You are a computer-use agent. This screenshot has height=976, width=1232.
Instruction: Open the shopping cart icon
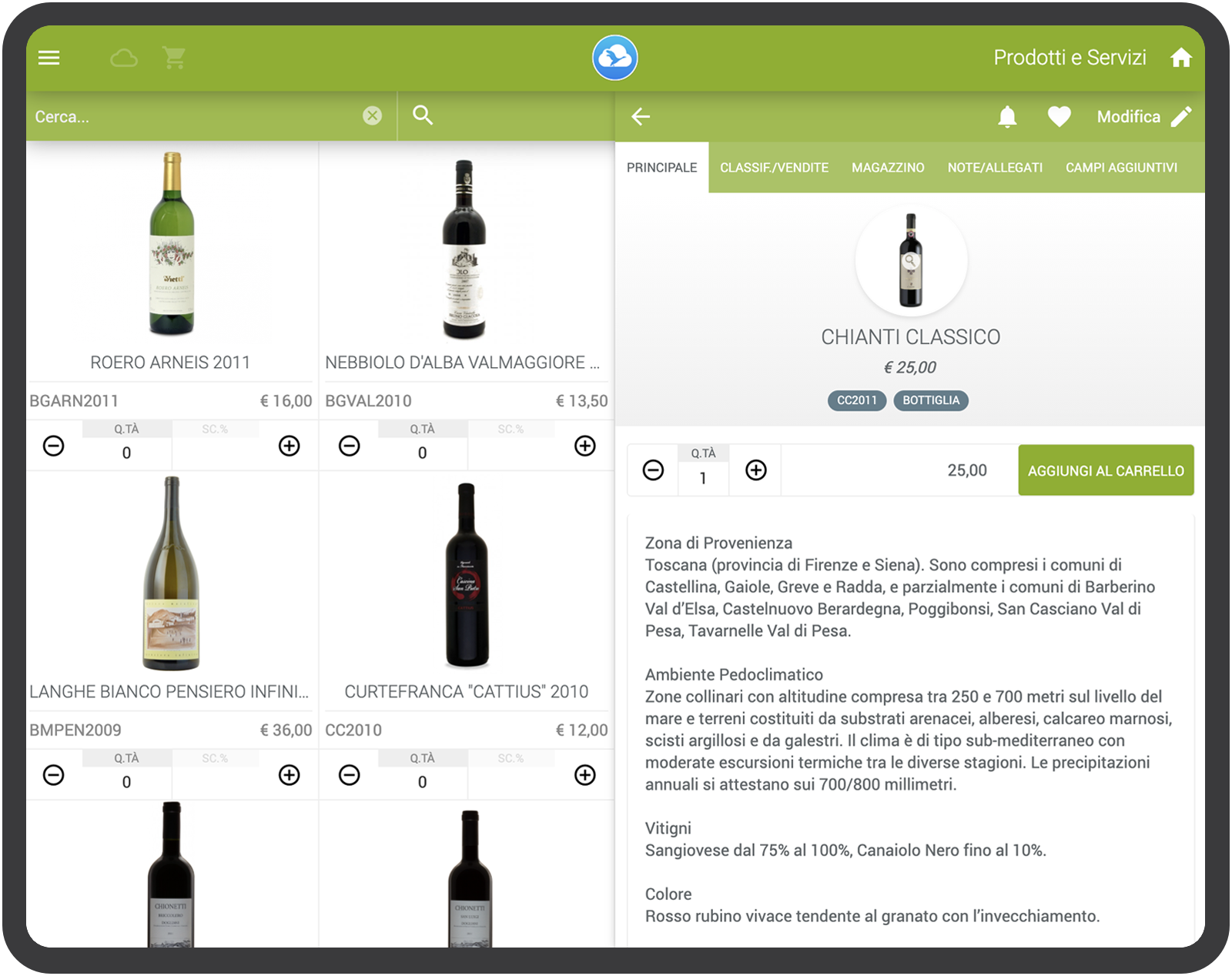174,58
